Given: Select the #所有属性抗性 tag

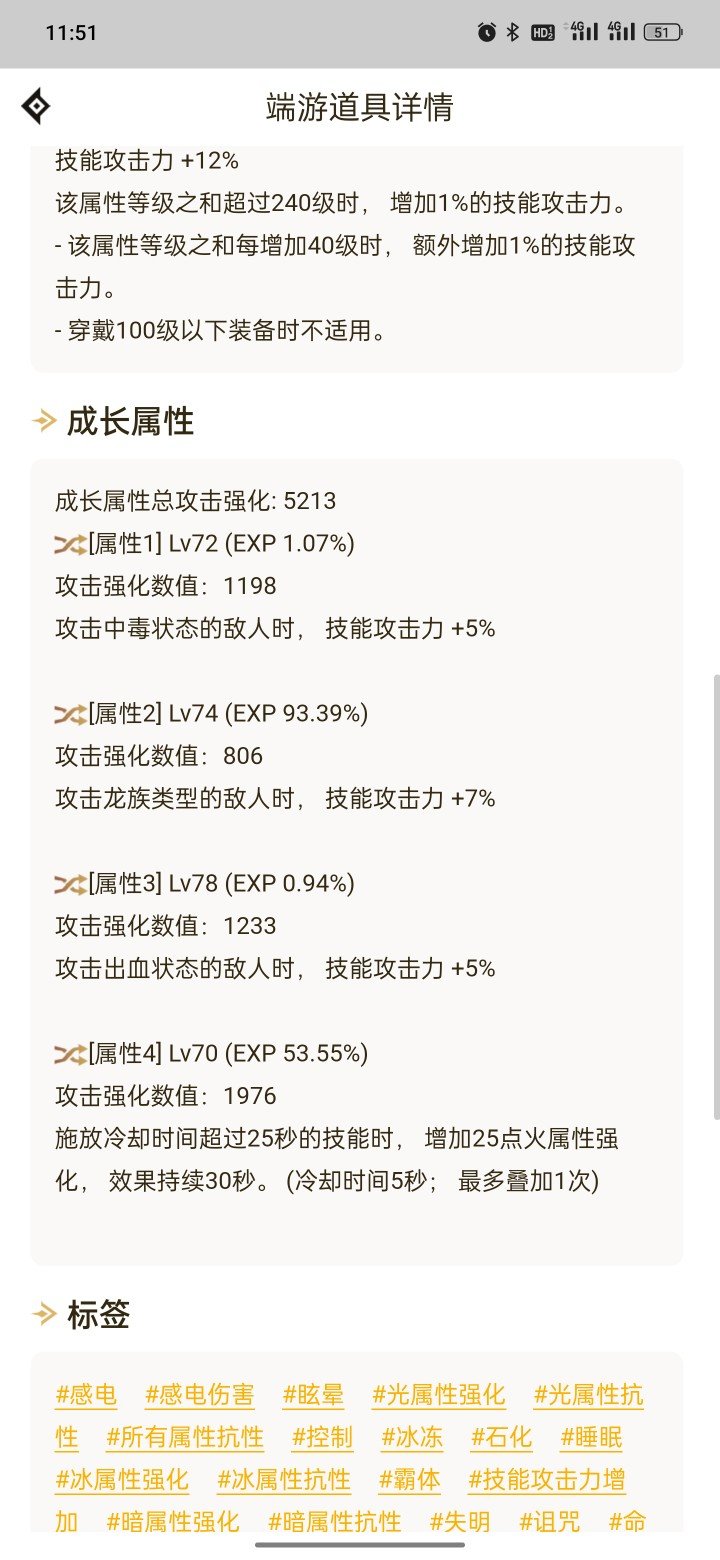Looking at the screenshot, I should pos(185,1438).
